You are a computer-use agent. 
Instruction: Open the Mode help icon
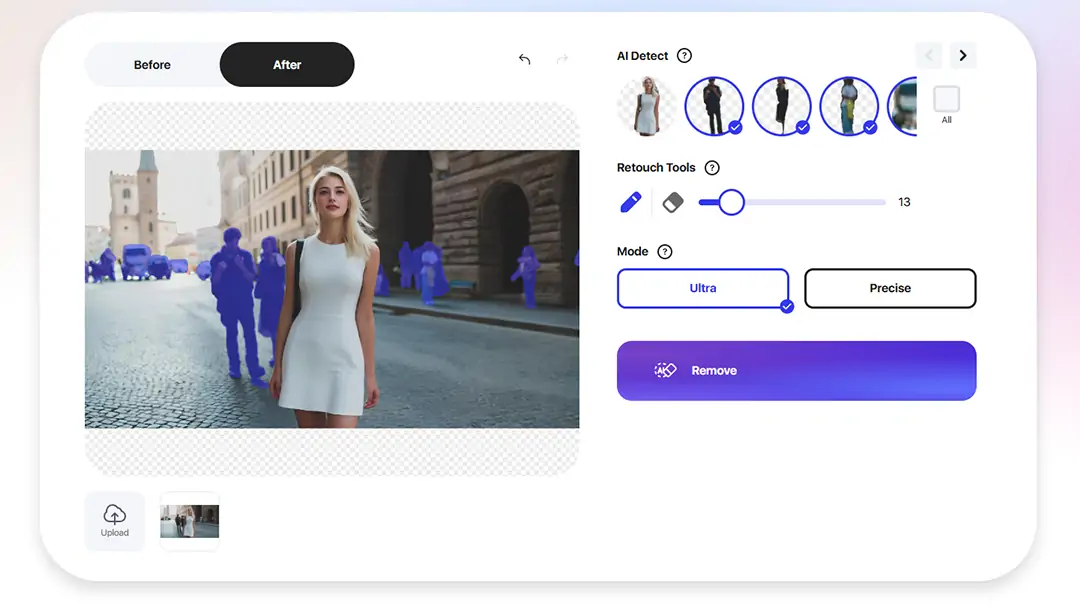pyautogui.click(x=665, y=251)
